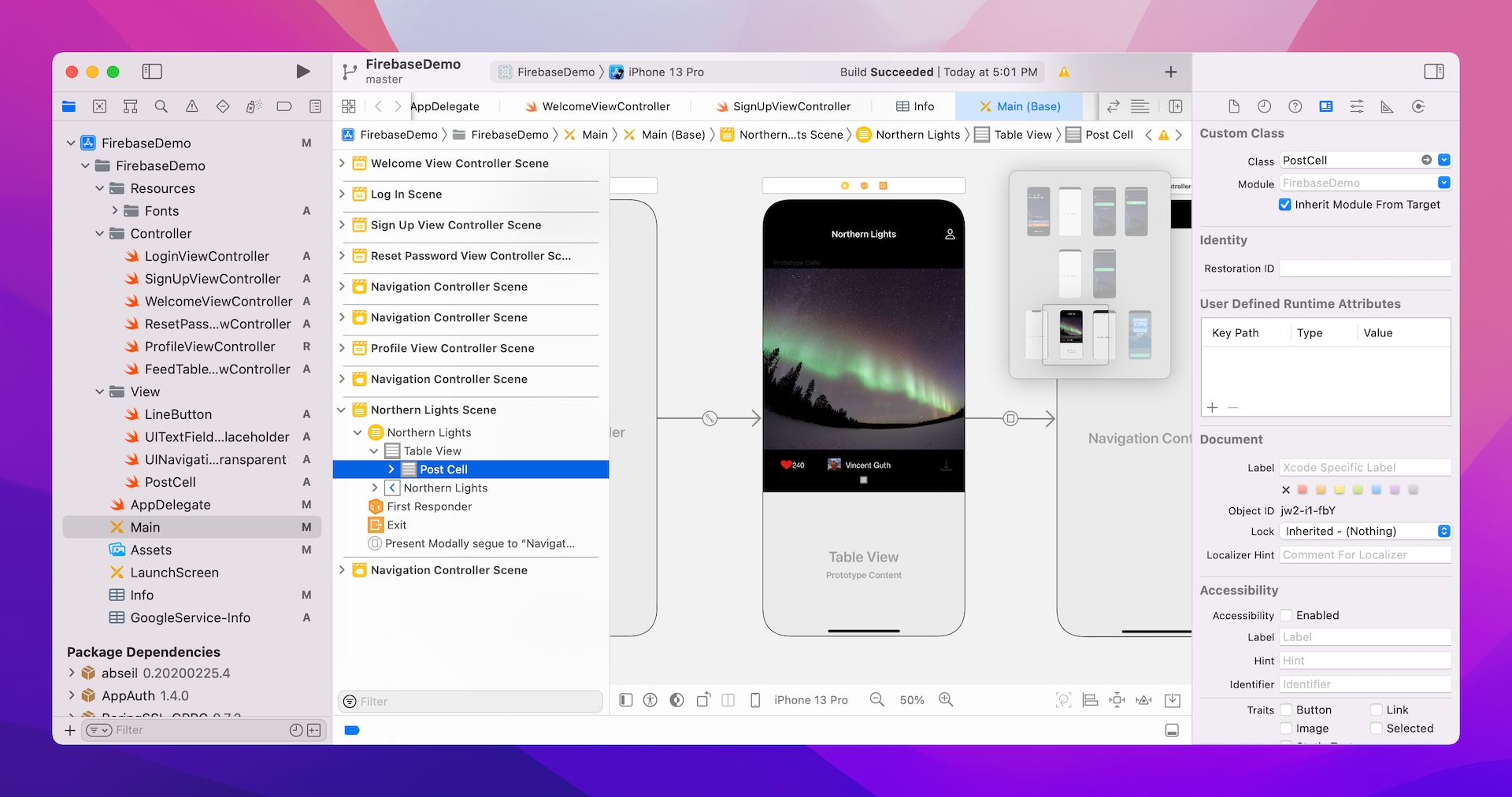Collapse the Northern Lights Scene
The width and height of the screenshot is (1512, 797).
342,410
